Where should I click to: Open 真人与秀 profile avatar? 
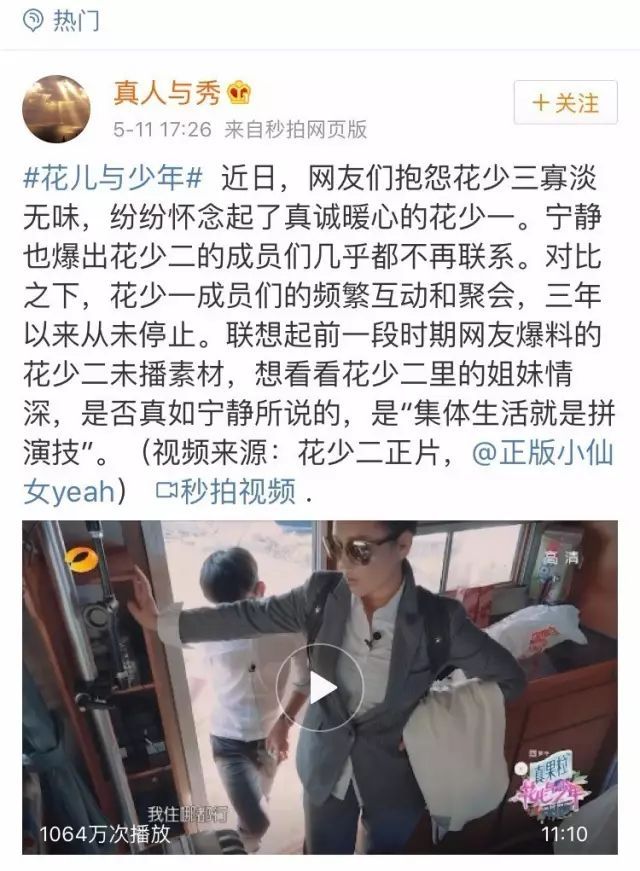pos(56,109)
